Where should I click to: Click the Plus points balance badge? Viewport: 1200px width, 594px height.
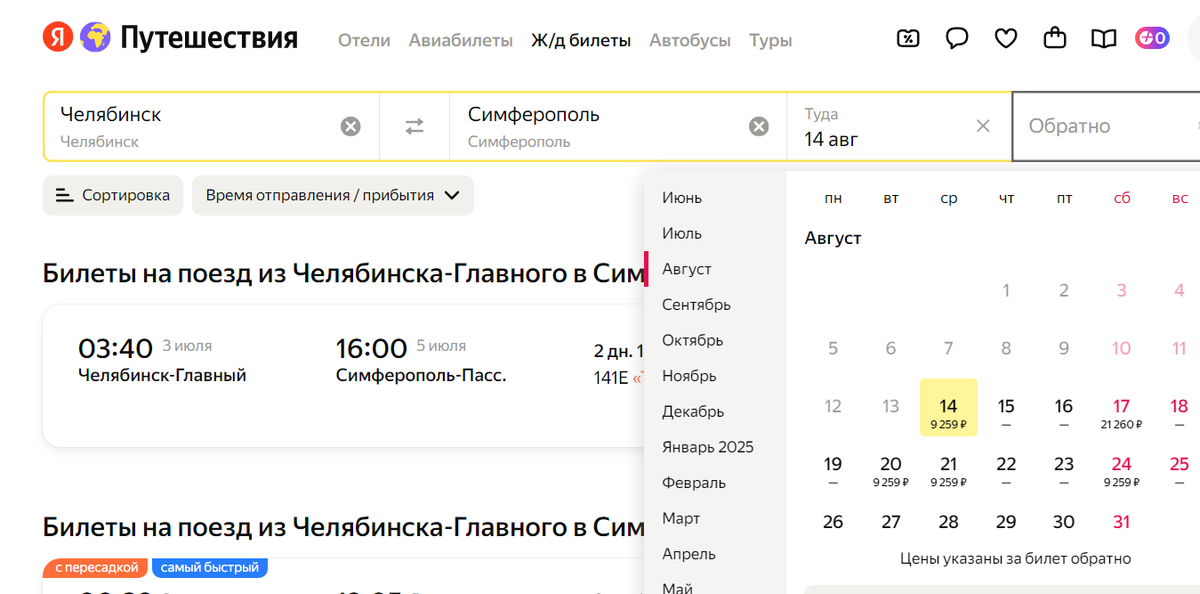tap(1152, 39)
